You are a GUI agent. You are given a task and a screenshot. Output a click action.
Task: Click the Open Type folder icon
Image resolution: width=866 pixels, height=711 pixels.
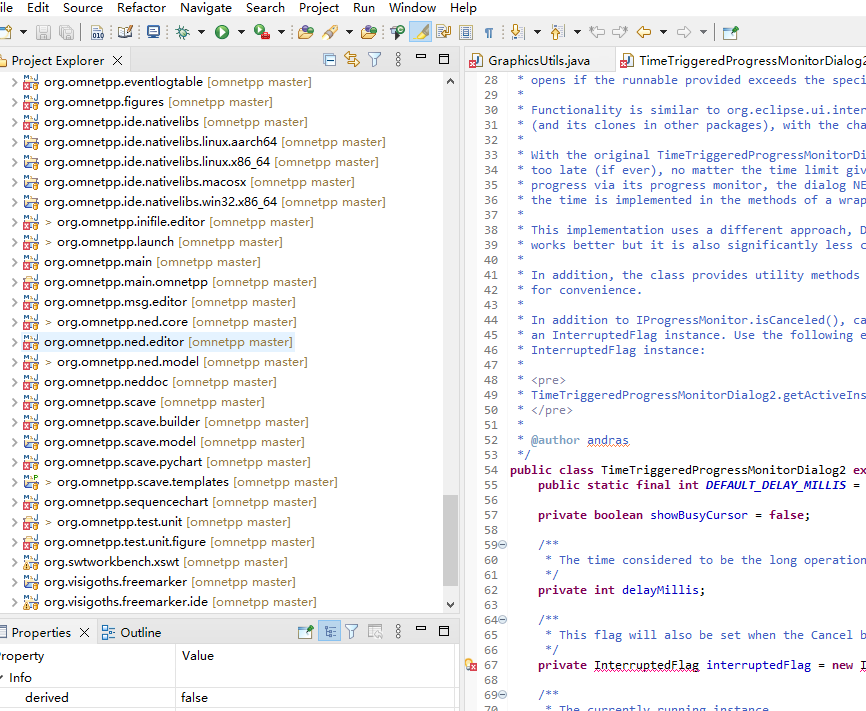pos(305,32)
